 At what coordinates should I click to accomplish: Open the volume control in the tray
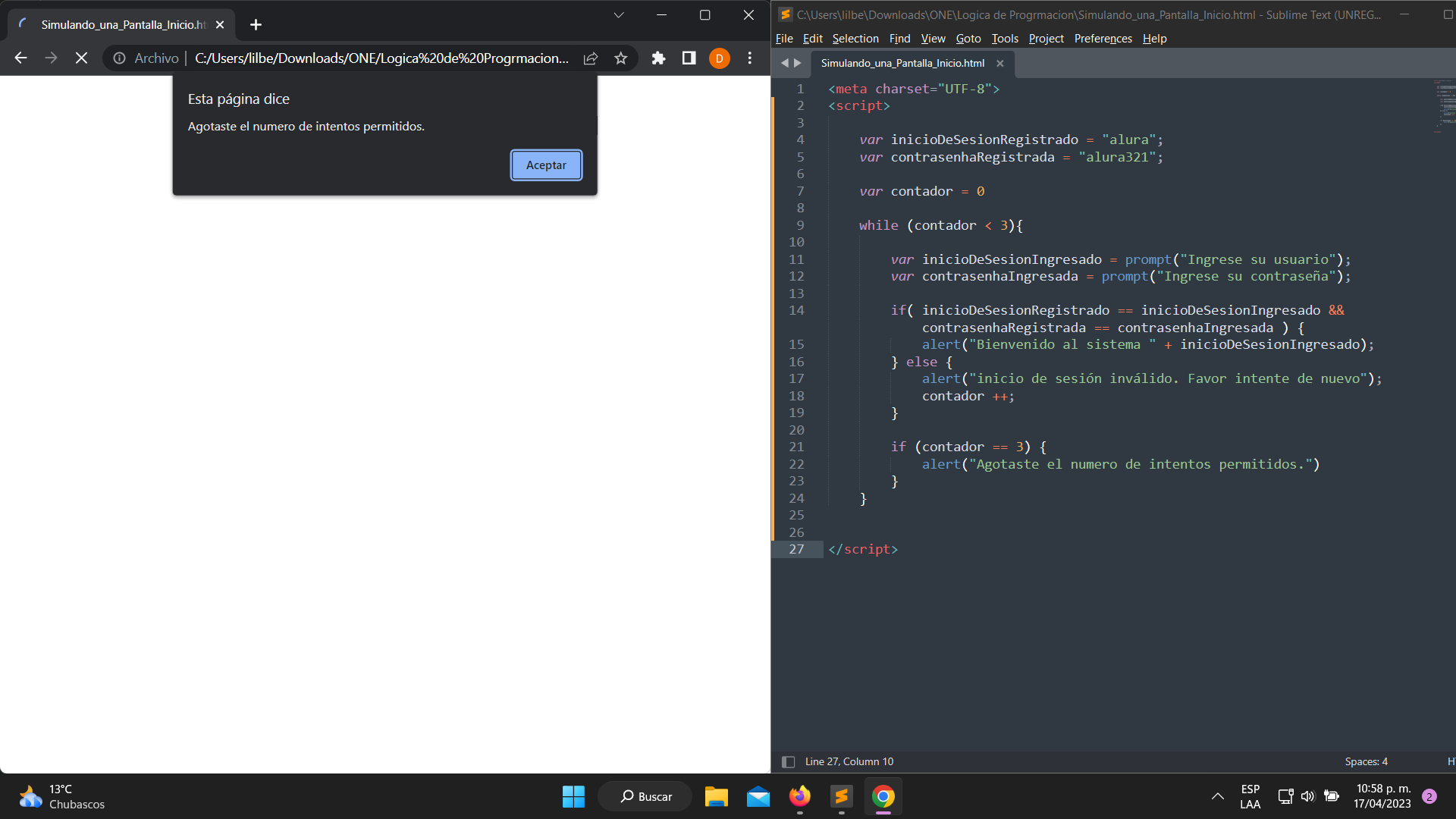point(1307,796)
